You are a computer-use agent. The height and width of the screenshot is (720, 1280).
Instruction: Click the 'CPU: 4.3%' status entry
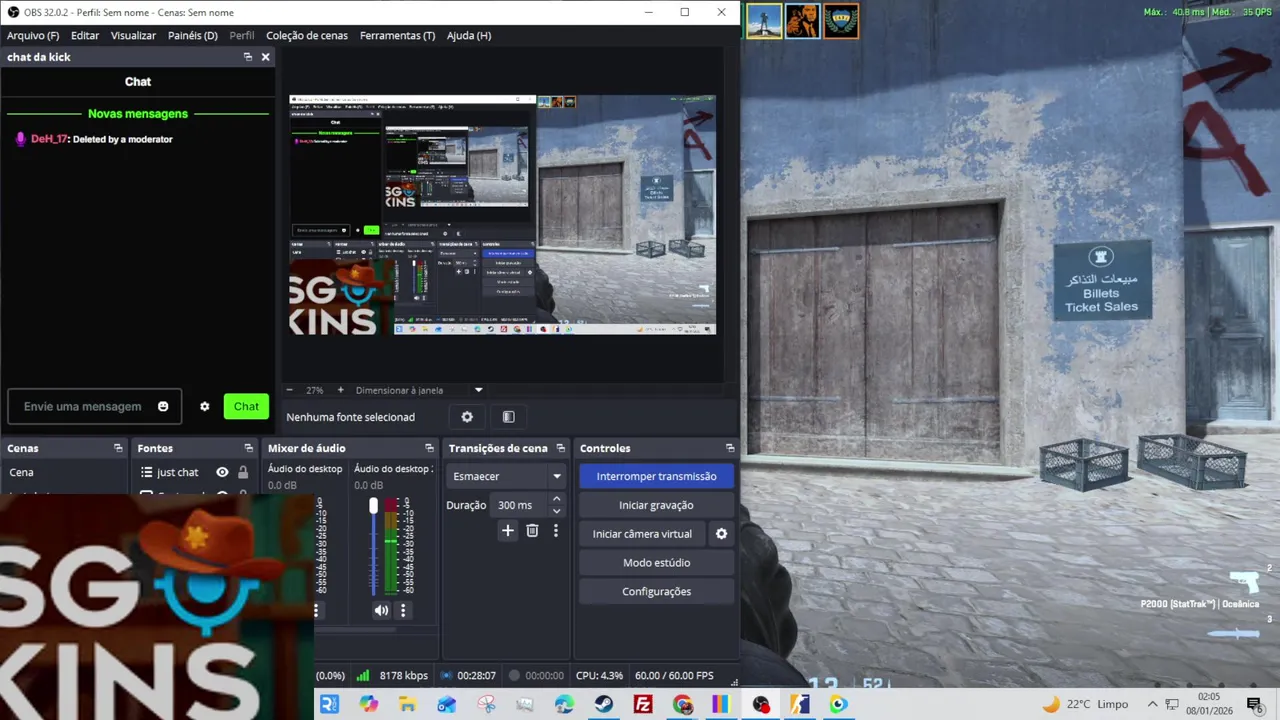coord(599,676)
